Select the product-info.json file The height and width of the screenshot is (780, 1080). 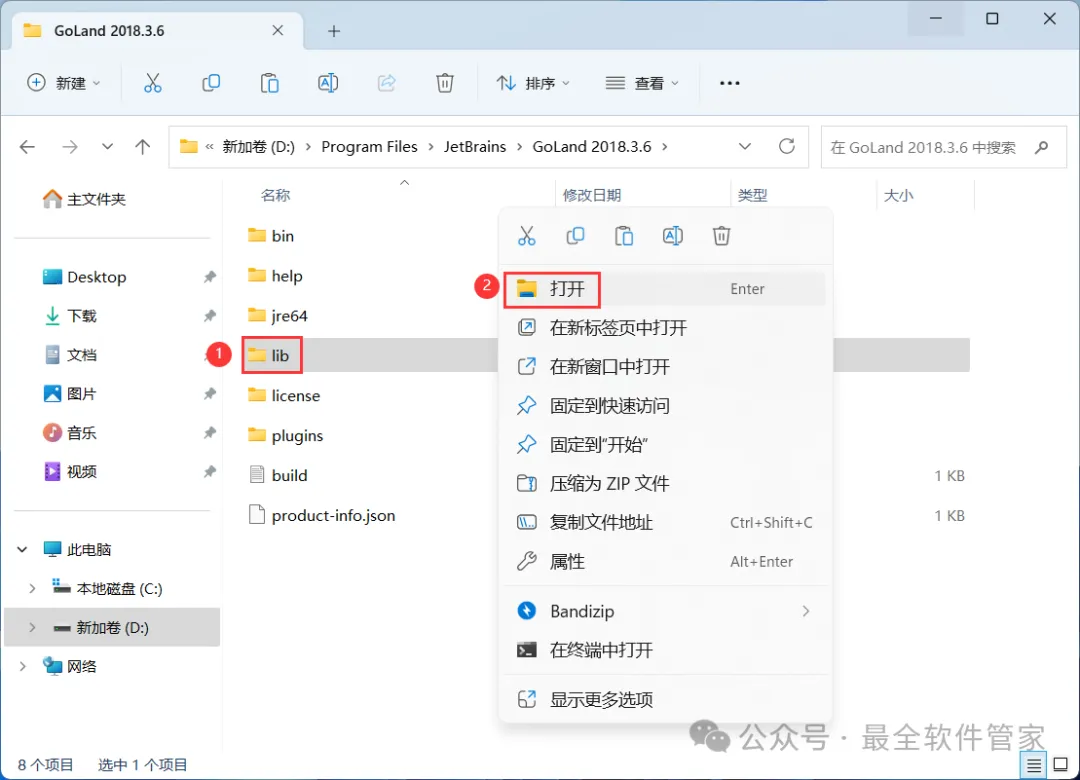click(322, 515)
